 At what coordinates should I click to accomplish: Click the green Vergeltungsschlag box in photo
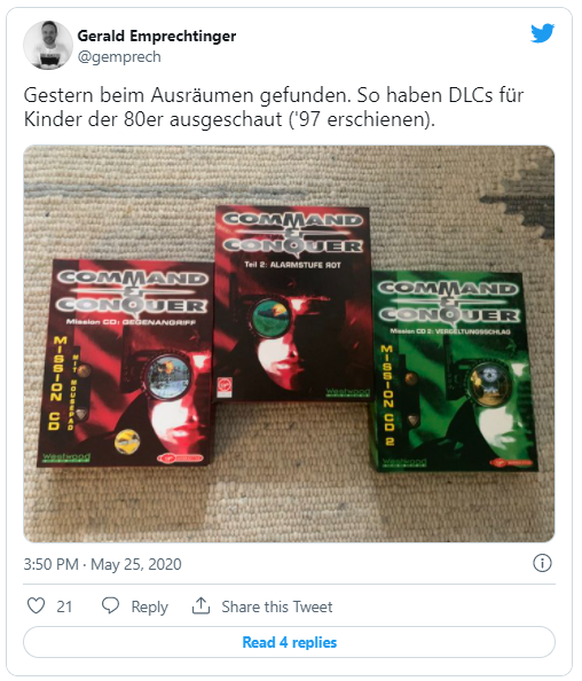tap(455, 372)
